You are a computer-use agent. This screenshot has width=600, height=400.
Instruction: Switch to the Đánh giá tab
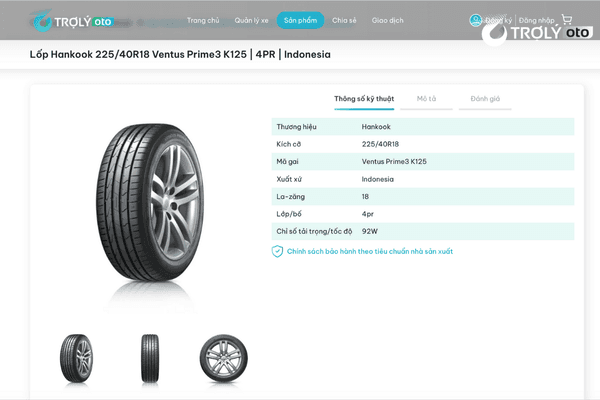click(485, 99)
